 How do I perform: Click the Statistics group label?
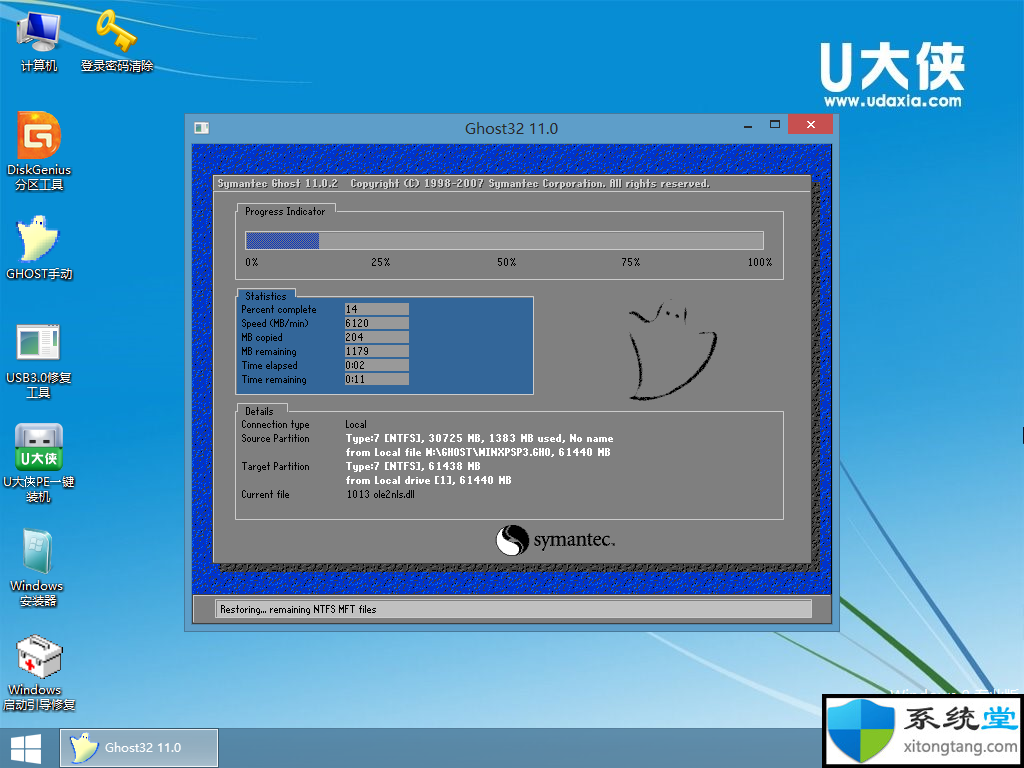click(x=266, y=296)
